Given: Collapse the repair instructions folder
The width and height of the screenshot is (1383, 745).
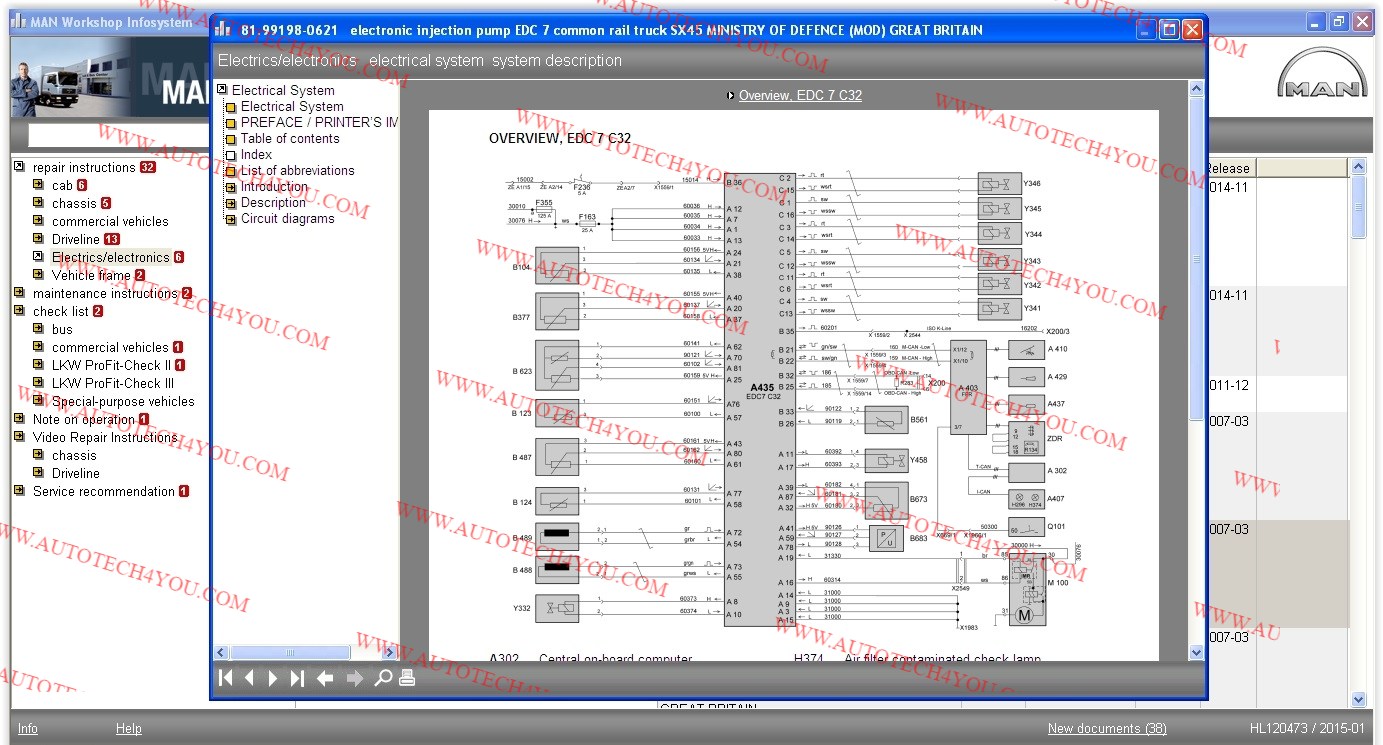Looking at the screenshot, I should (19, 167).
